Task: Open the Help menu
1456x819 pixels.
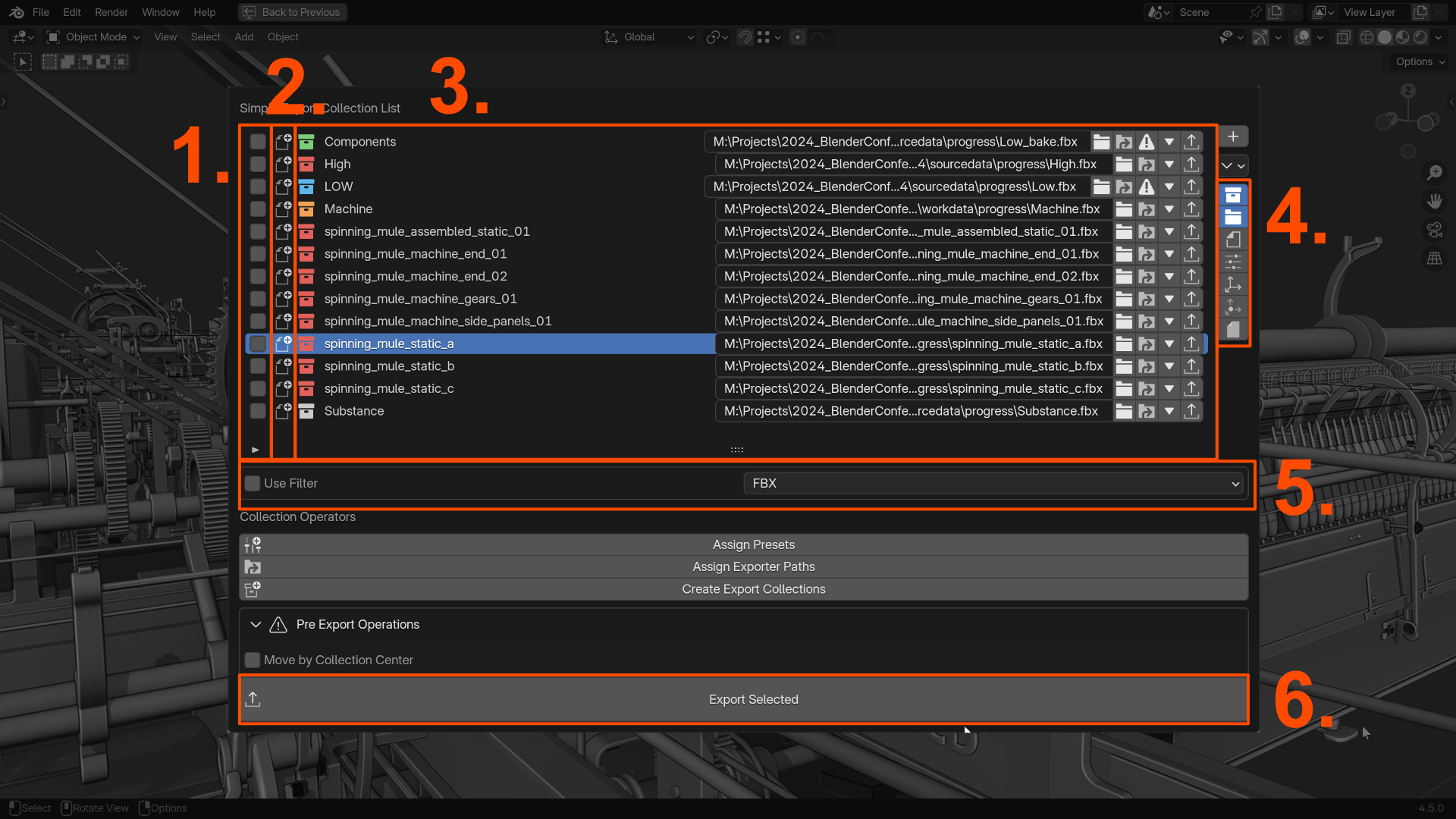Action: [x=205, y=12]
